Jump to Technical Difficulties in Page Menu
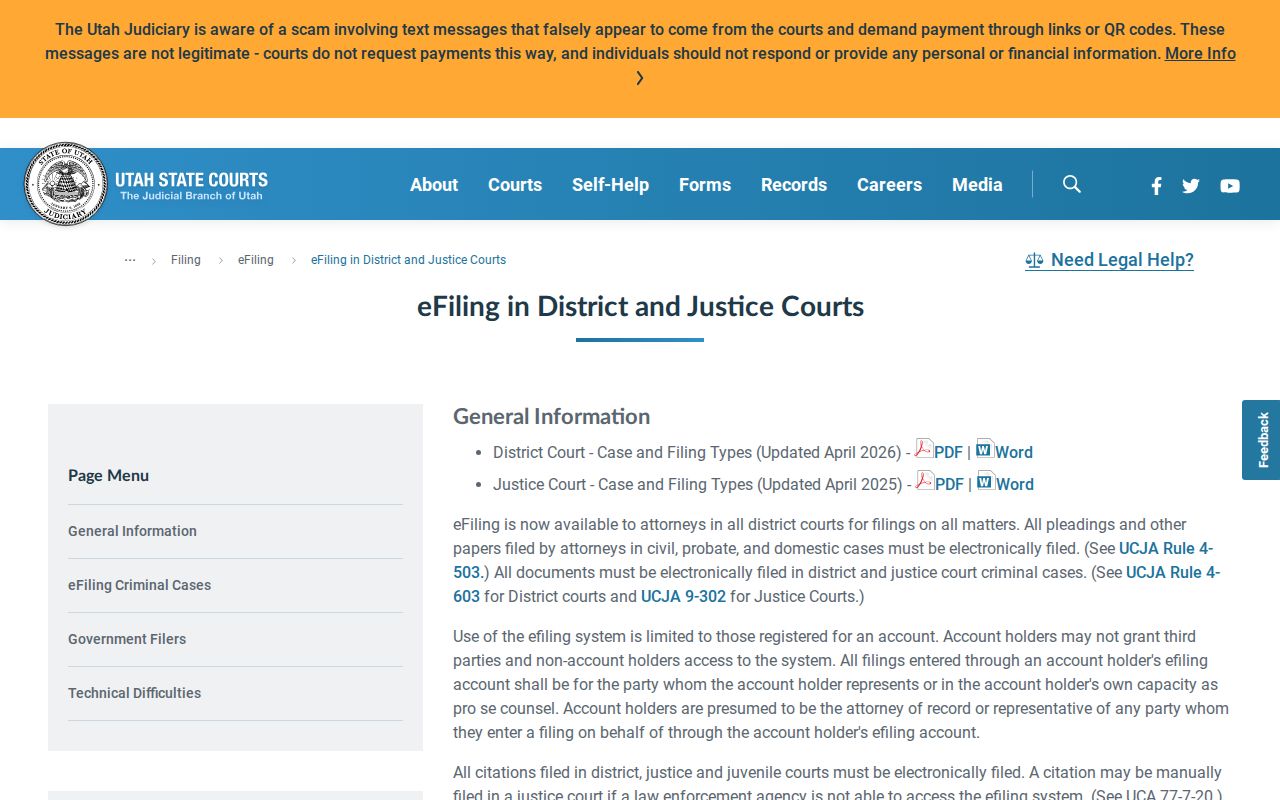Viewport: 1280px width, 800px height. [134, 693]
